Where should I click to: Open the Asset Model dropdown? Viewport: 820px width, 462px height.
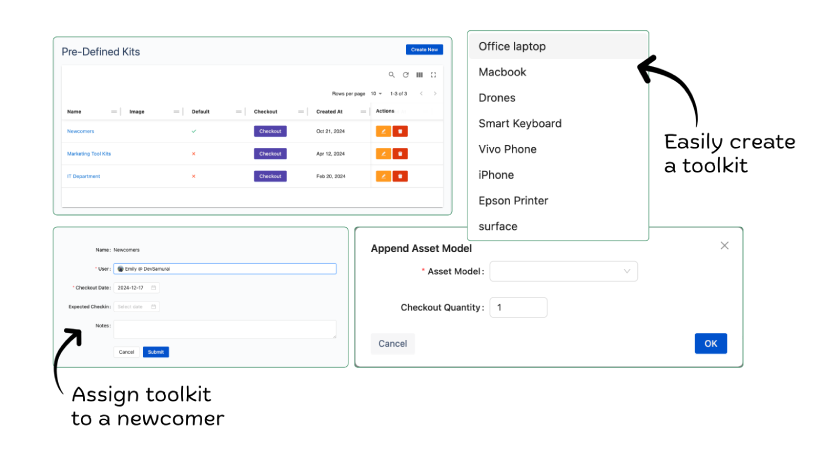coord(563,271)
